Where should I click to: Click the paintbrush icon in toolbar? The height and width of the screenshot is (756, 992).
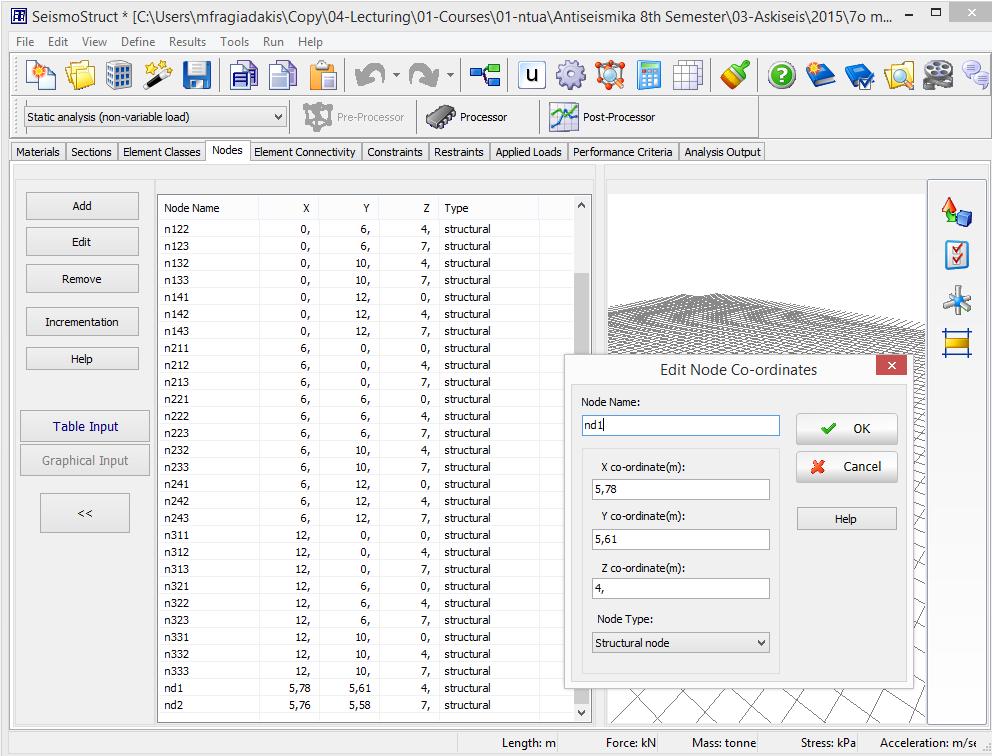[735, 75]
